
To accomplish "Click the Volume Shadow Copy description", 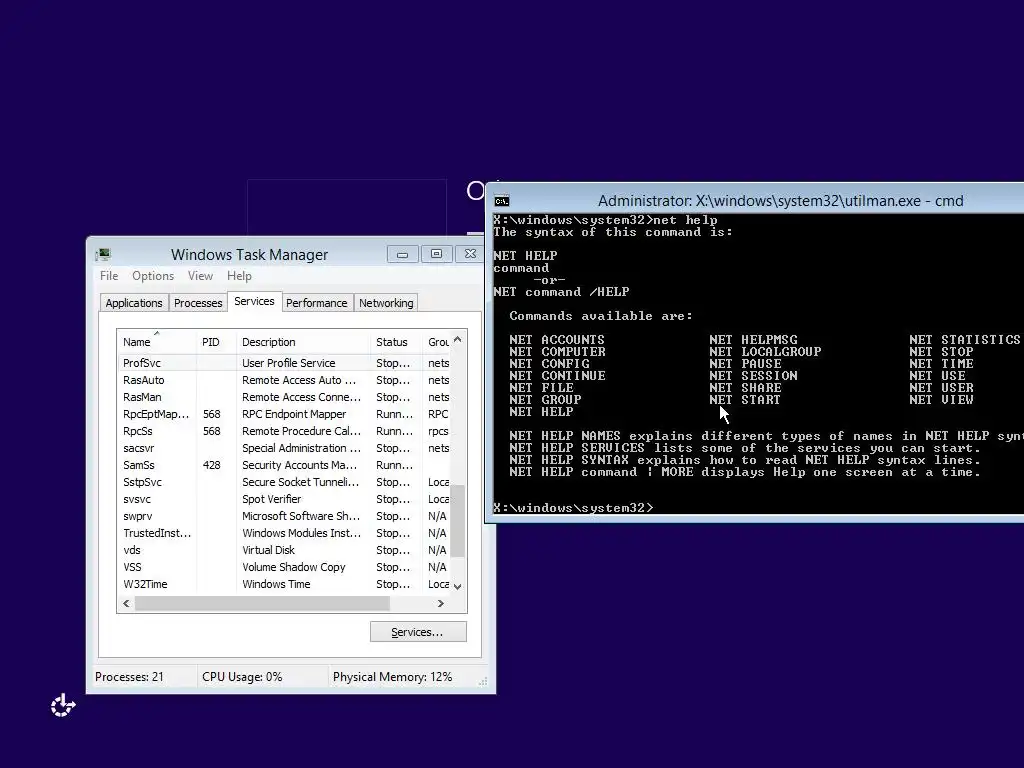I will click(294, 567).
